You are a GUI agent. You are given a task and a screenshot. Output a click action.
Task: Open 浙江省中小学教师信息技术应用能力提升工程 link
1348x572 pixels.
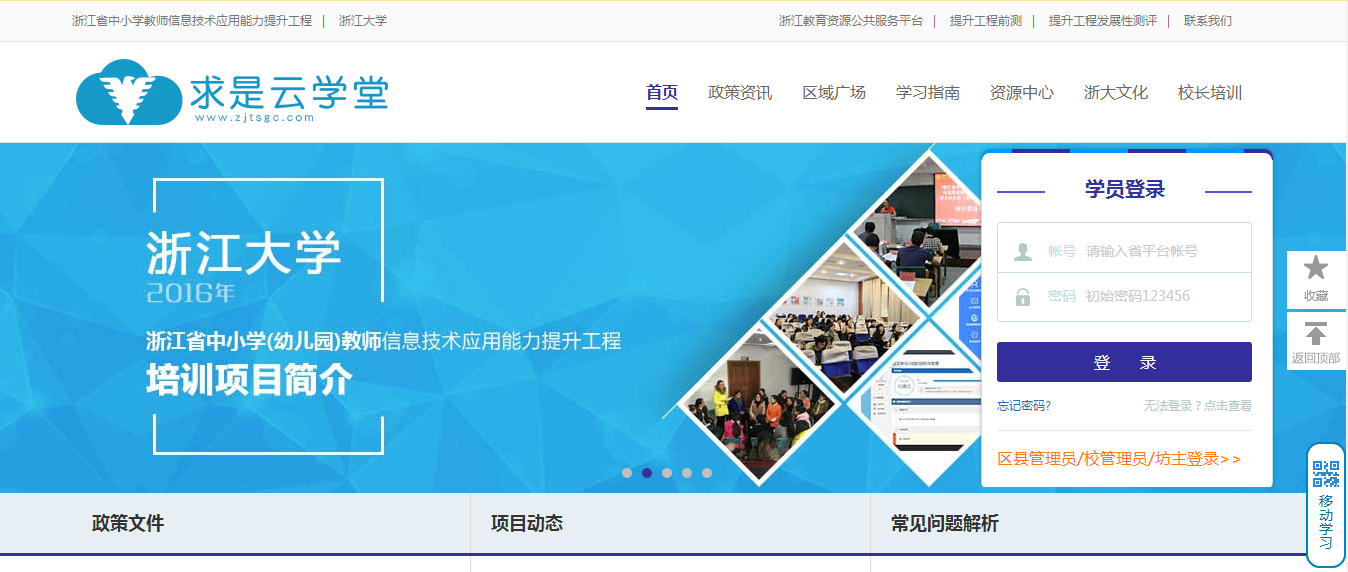(x=192, y=20)
